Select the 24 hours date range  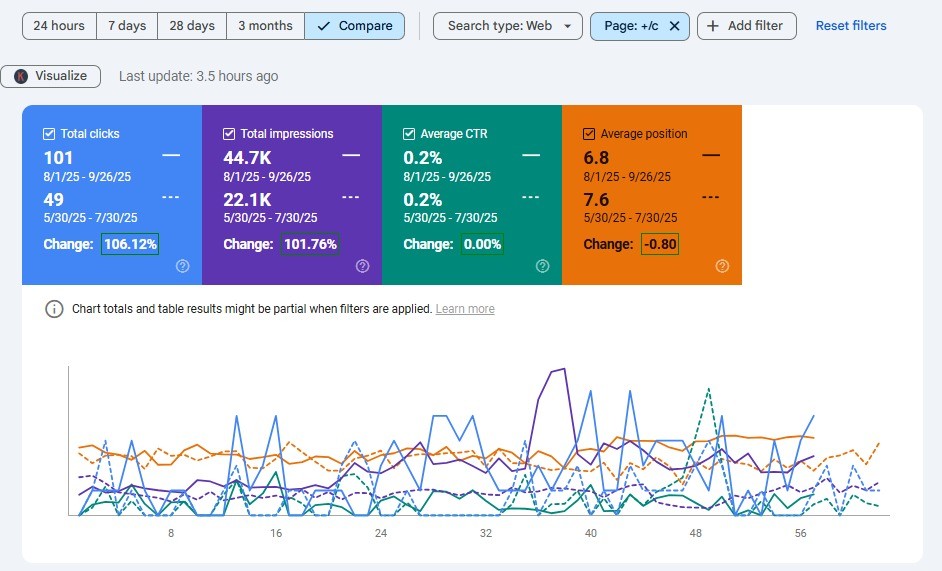pos(59,26)
